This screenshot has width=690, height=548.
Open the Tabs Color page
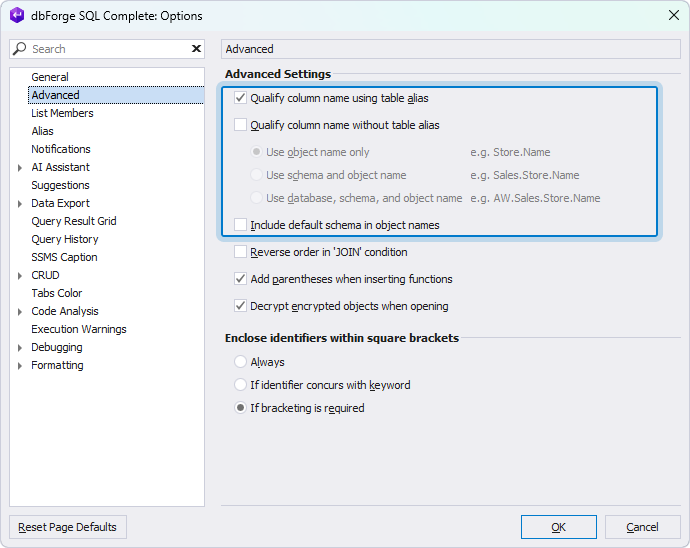56,293
